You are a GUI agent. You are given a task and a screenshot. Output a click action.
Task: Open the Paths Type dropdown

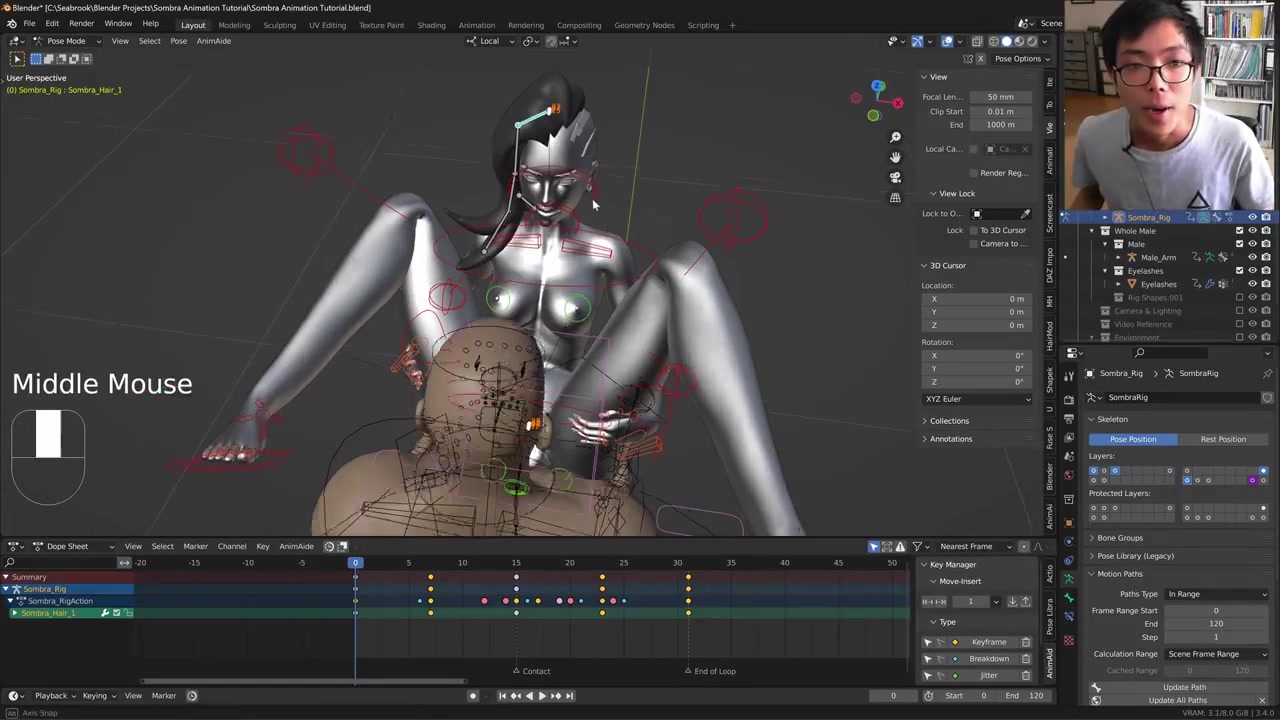[x=1216, y=594]
